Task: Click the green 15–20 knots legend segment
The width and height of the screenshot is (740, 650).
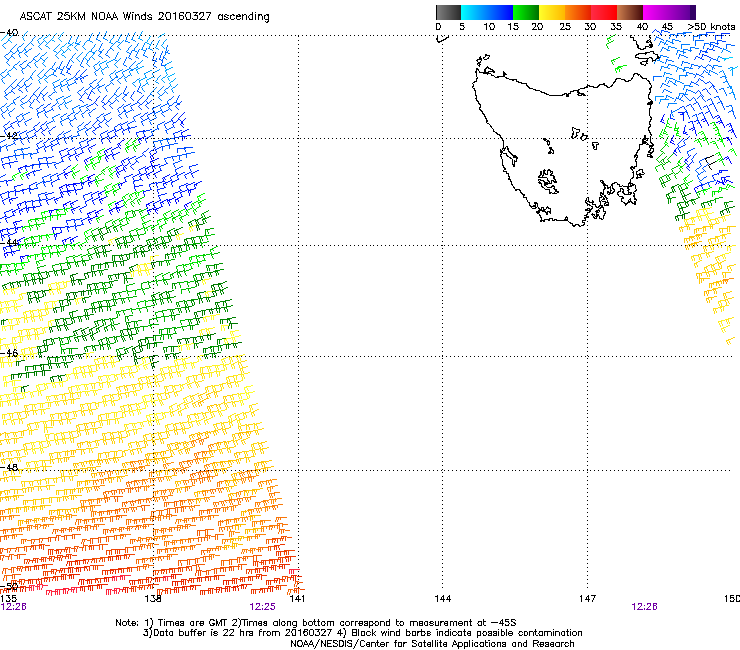Action: point(526,12)
